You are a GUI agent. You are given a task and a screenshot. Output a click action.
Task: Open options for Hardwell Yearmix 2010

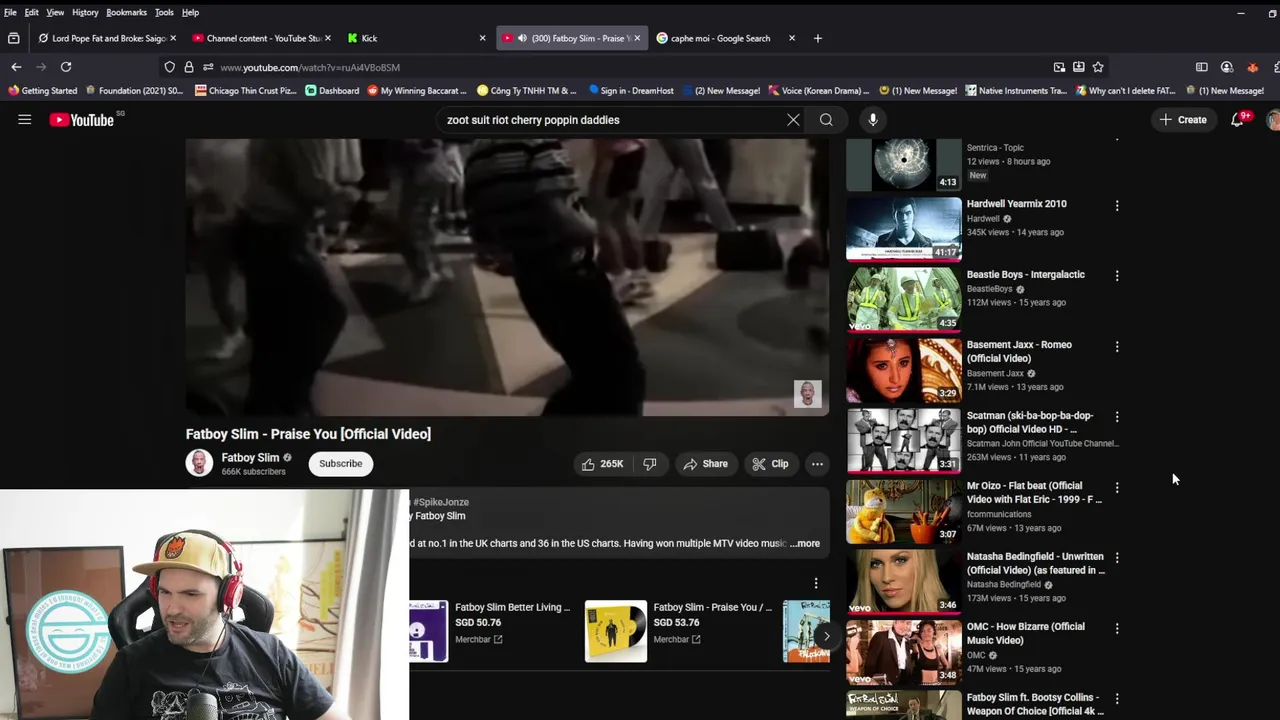[1117, 205]
